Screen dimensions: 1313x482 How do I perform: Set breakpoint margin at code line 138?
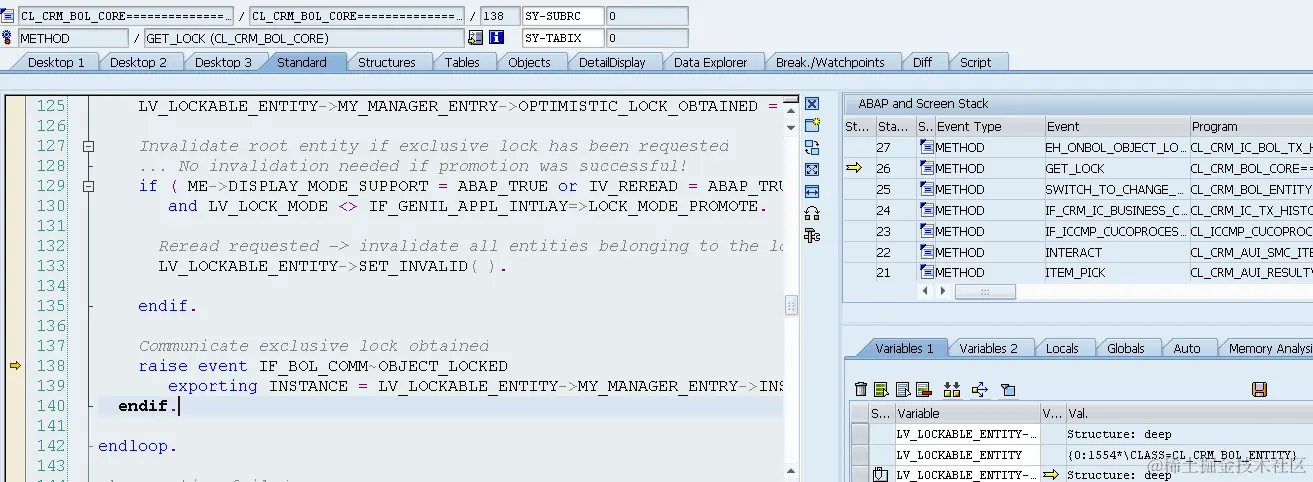tap(15, 366)
